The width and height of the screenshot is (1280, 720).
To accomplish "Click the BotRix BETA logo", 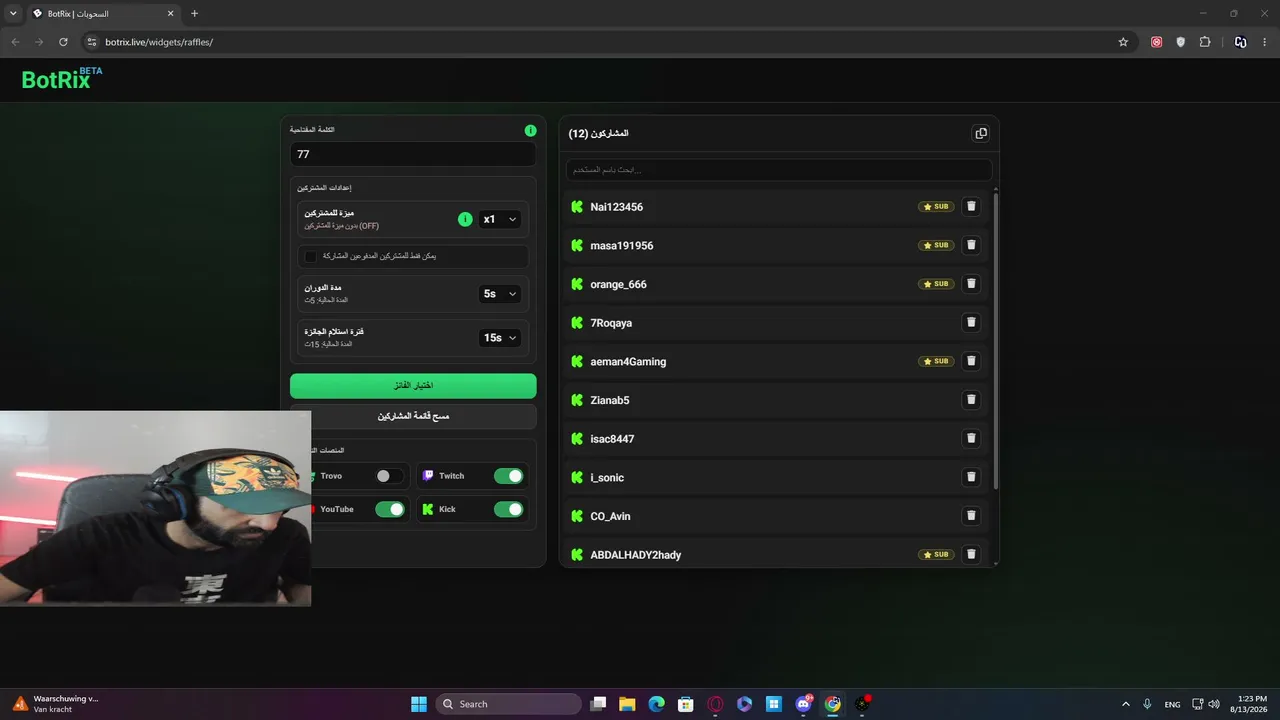I will 62,79.
